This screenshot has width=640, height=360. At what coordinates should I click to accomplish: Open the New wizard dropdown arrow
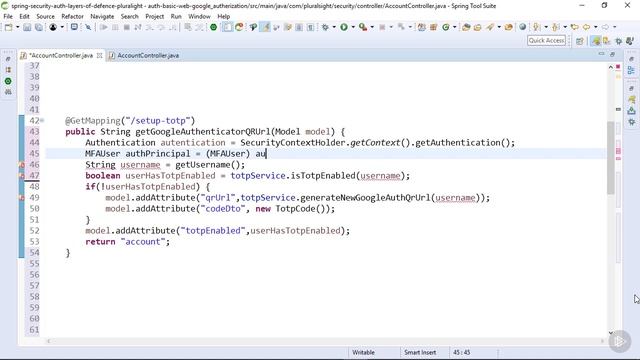pyautogui.click(x=17, y=27)
